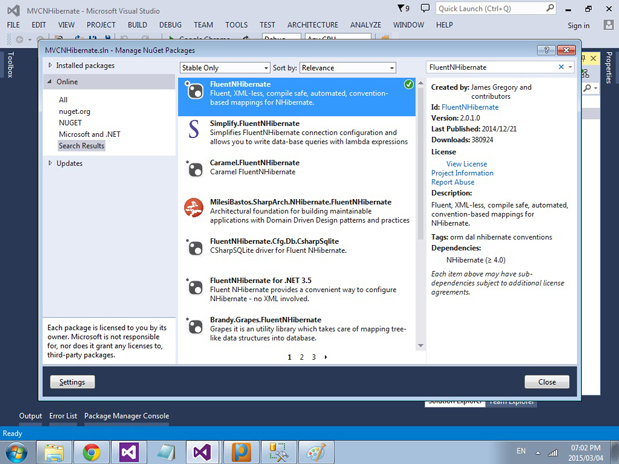Select the NUGET package source
Screen dimensions: 619x464
(70, 123)
